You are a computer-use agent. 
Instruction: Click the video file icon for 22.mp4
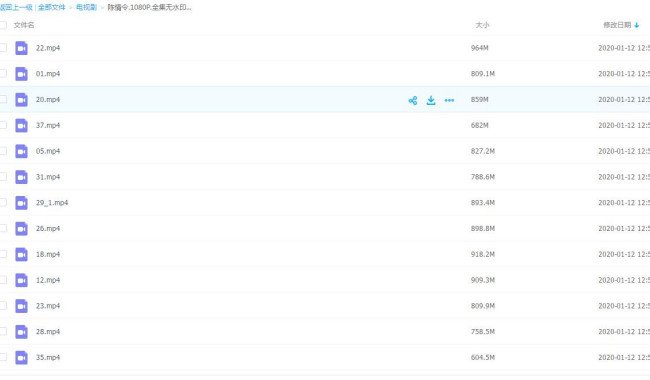[21, 48]
